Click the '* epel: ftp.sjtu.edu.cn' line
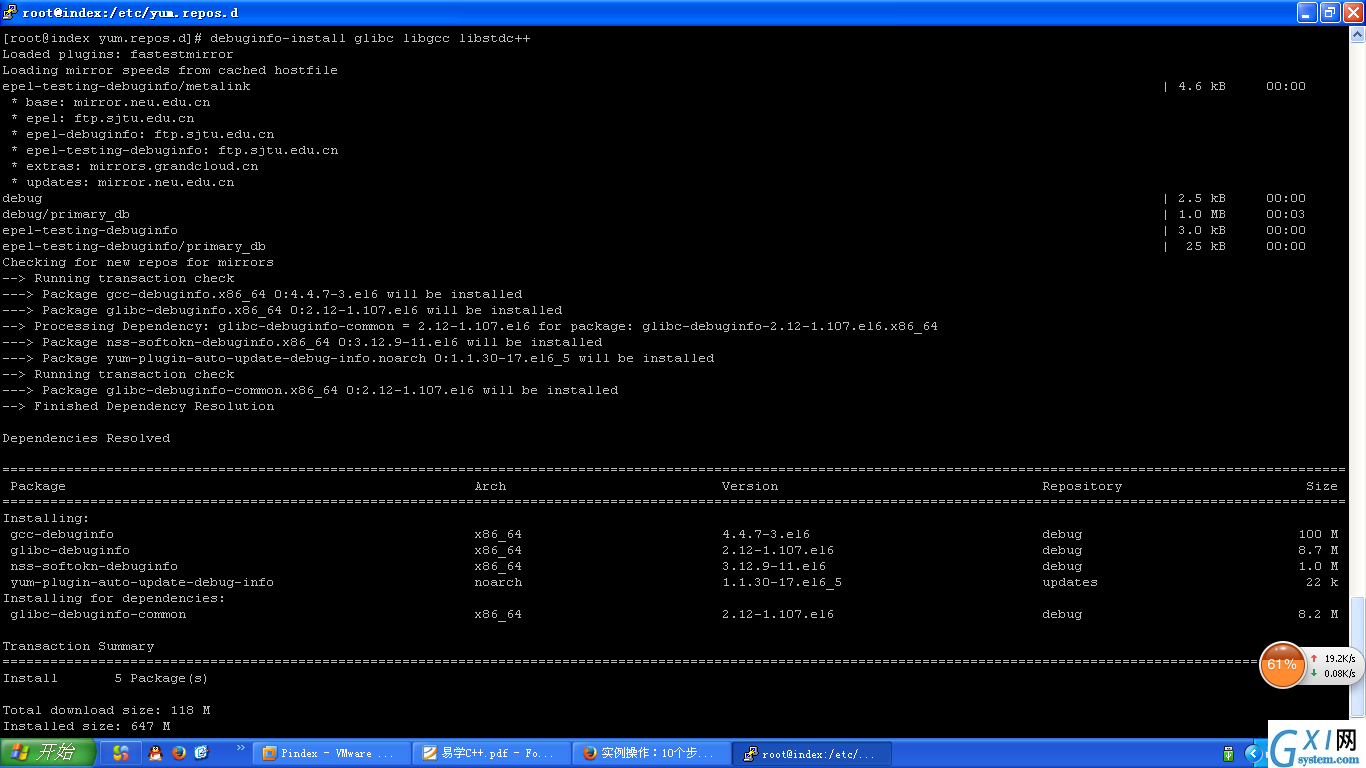Image resolution: width=1366 pixels, height=768 pixels. [x=102, y=118]
